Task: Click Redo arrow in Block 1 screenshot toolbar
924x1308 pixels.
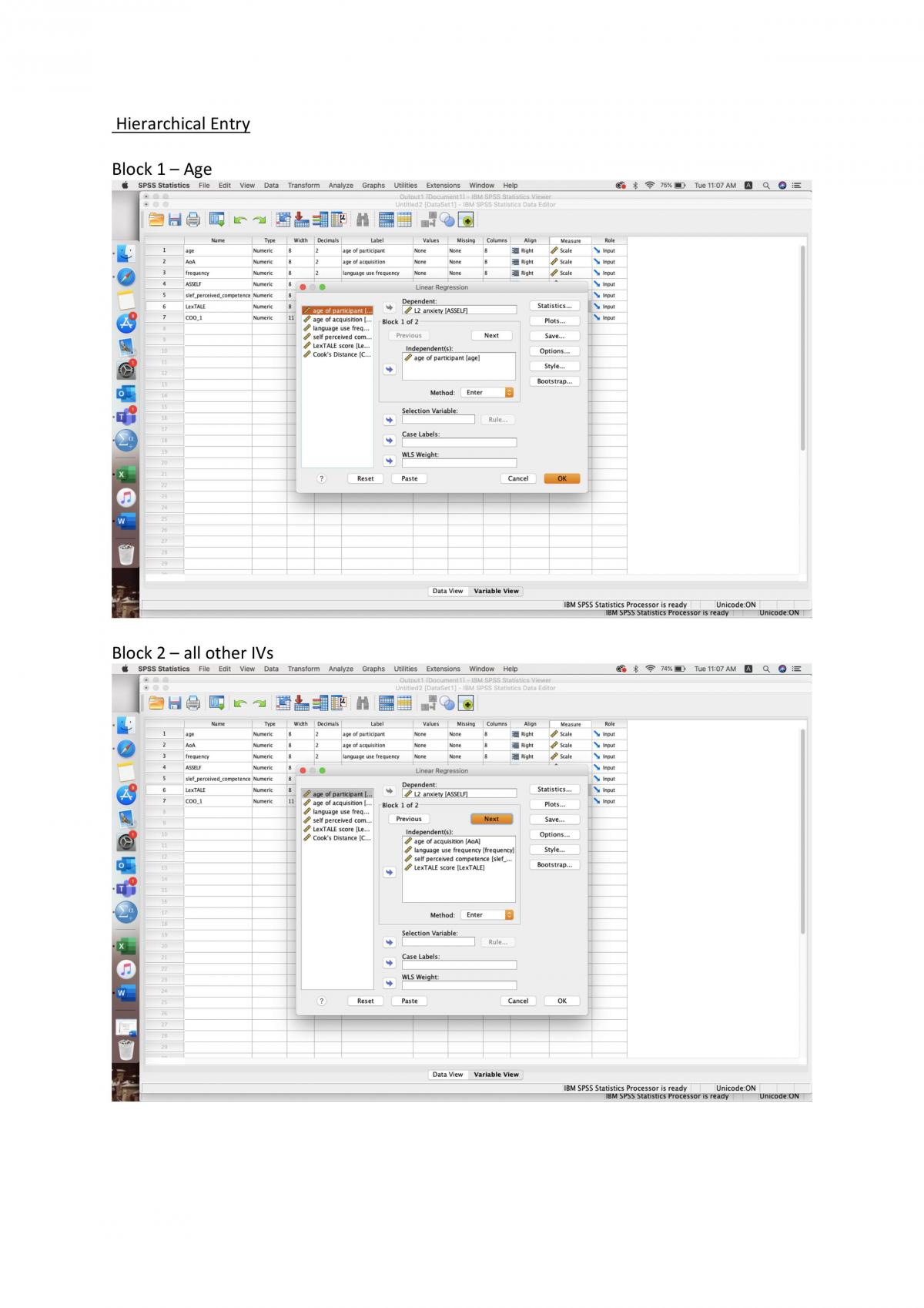Action: coord(259,220)
